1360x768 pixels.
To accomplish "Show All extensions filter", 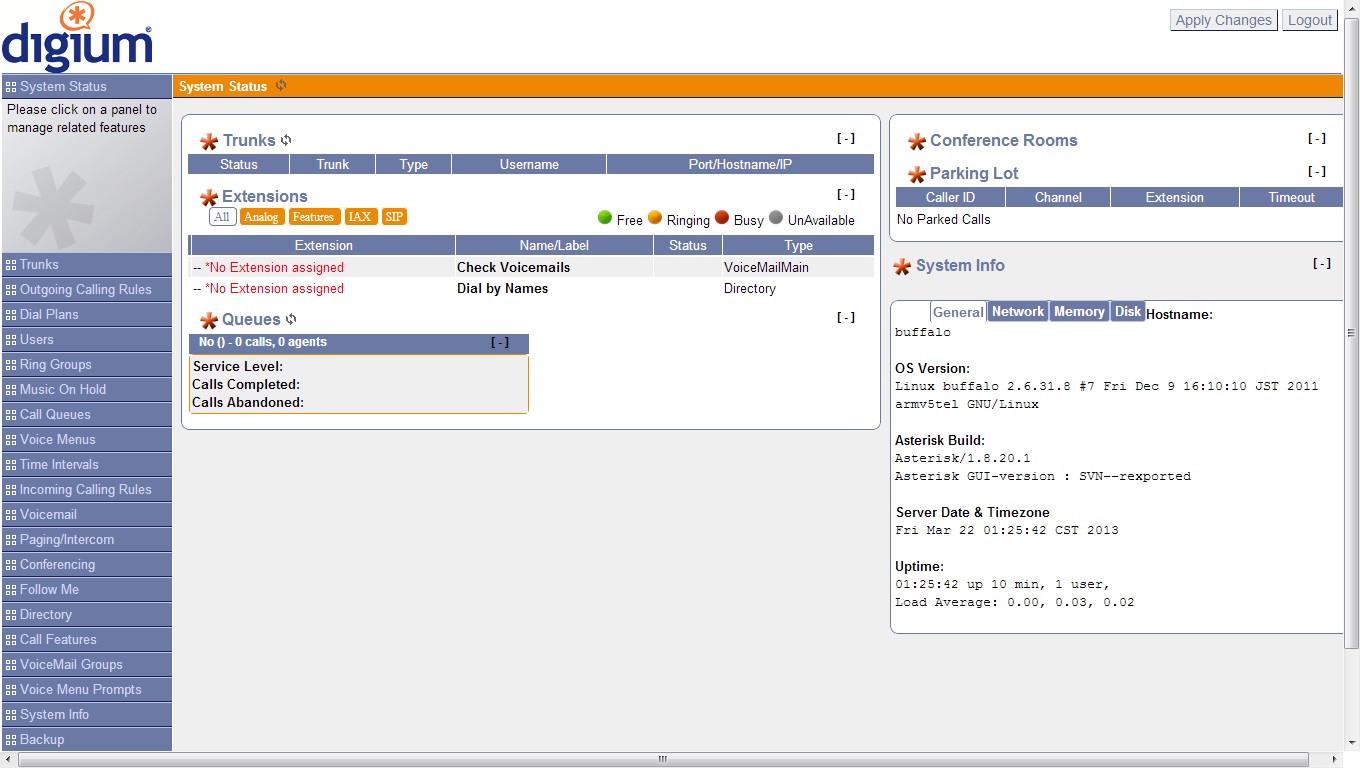I will 222,217.
